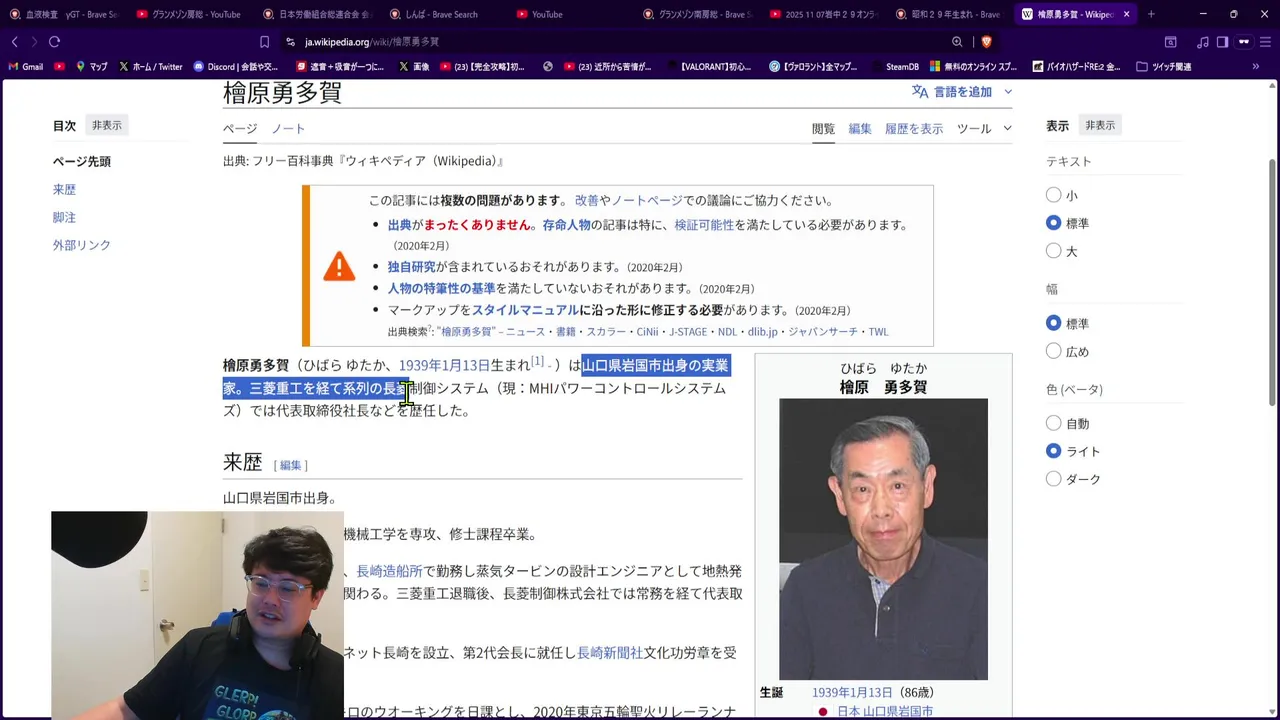Open a new tab with the plus button

point(1151,14)
